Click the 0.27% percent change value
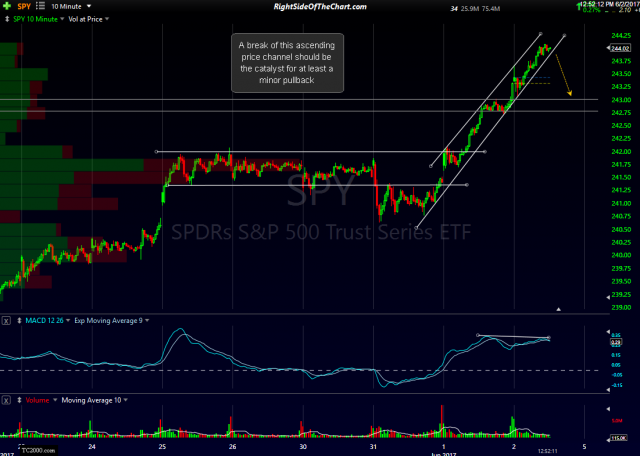This screenshot has width=640, height=456. [x=592, y=10]
